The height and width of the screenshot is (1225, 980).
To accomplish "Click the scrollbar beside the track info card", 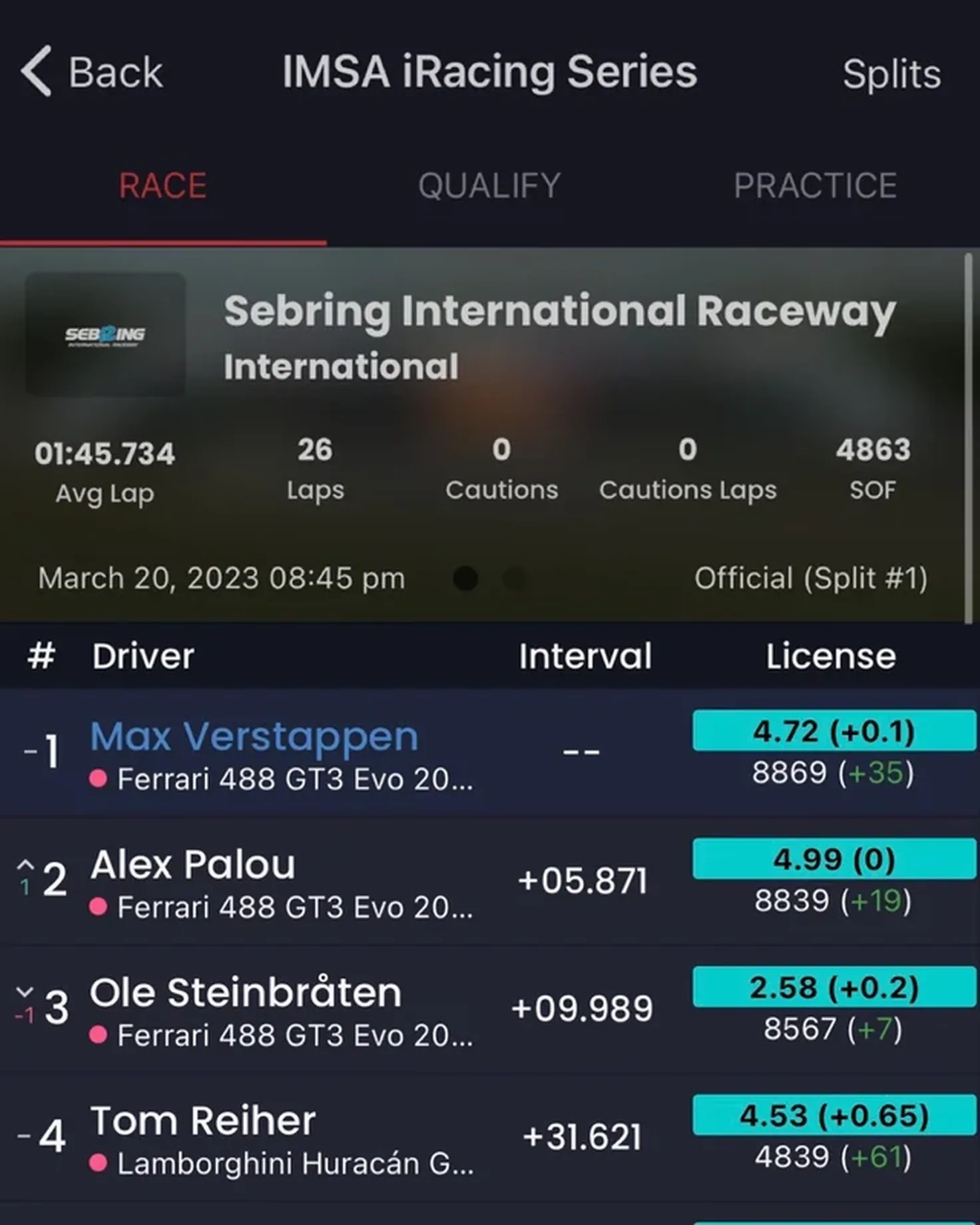I will tap(968, 438).
